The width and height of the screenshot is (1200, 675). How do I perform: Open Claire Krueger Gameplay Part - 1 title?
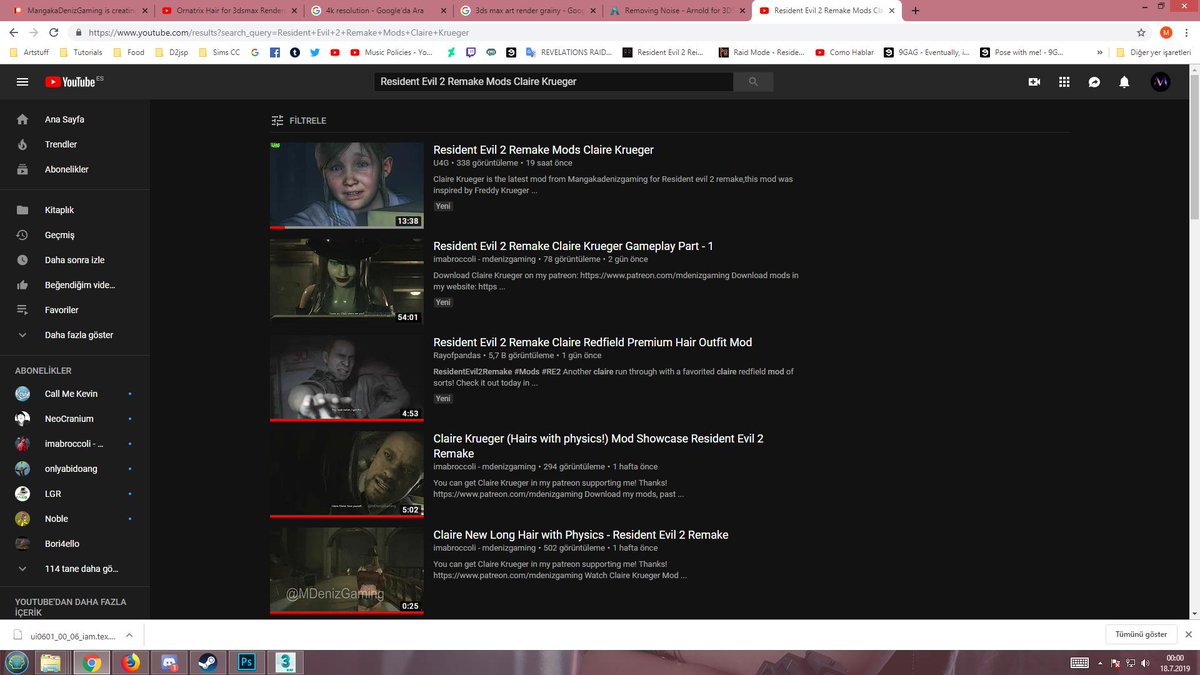(x=573, y=246)
